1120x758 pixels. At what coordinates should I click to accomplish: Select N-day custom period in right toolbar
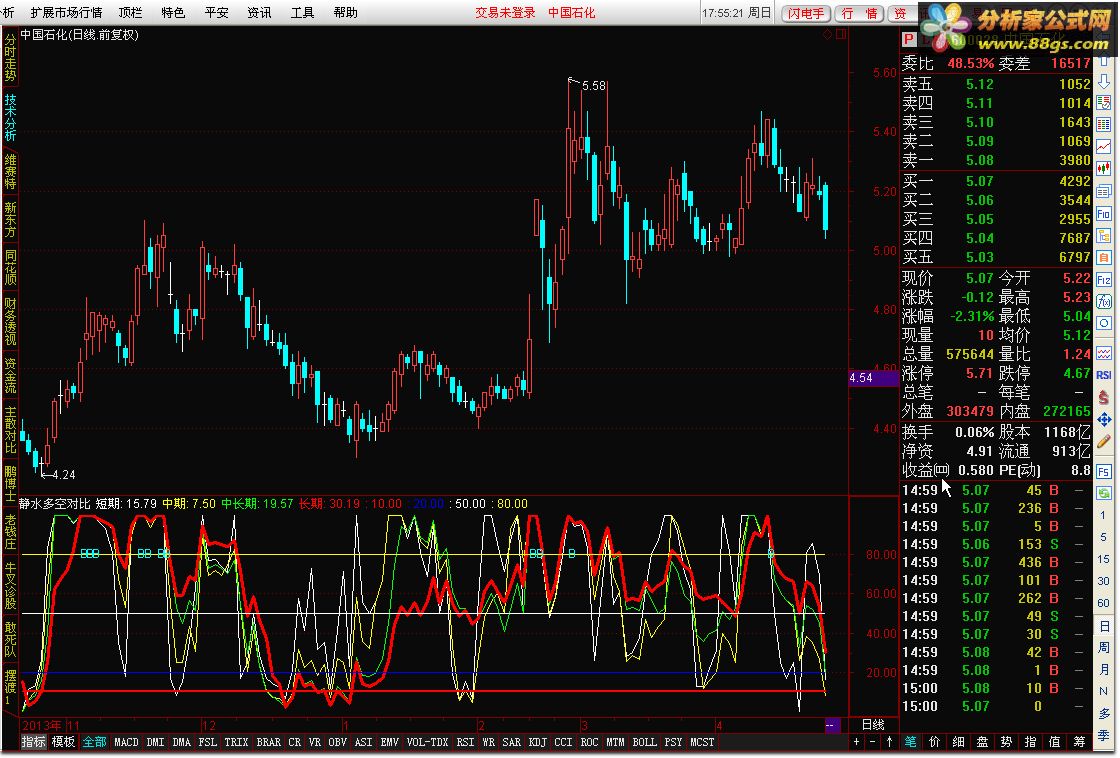click(1104, 692)
